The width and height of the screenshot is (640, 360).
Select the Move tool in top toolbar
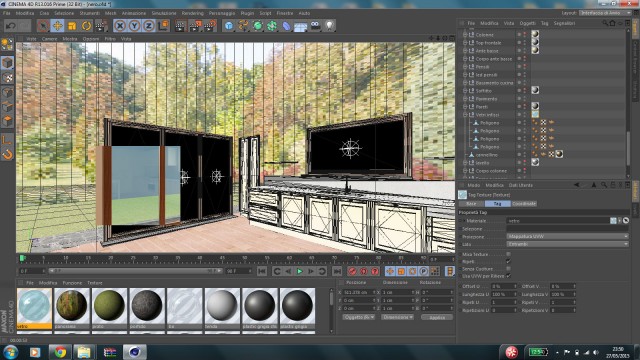(x=58, y=26)
